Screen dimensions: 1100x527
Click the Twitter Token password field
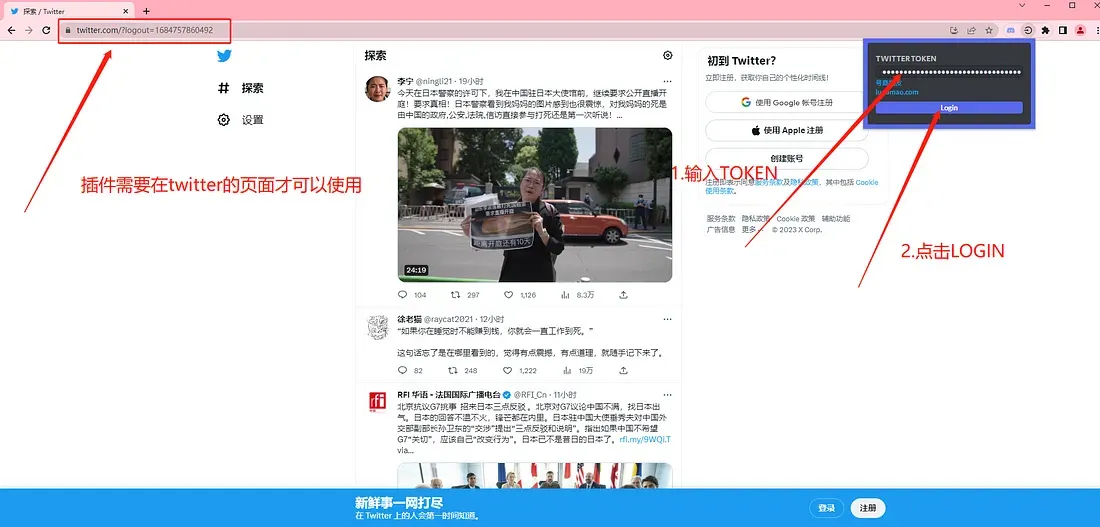click(x=948, y=72)
